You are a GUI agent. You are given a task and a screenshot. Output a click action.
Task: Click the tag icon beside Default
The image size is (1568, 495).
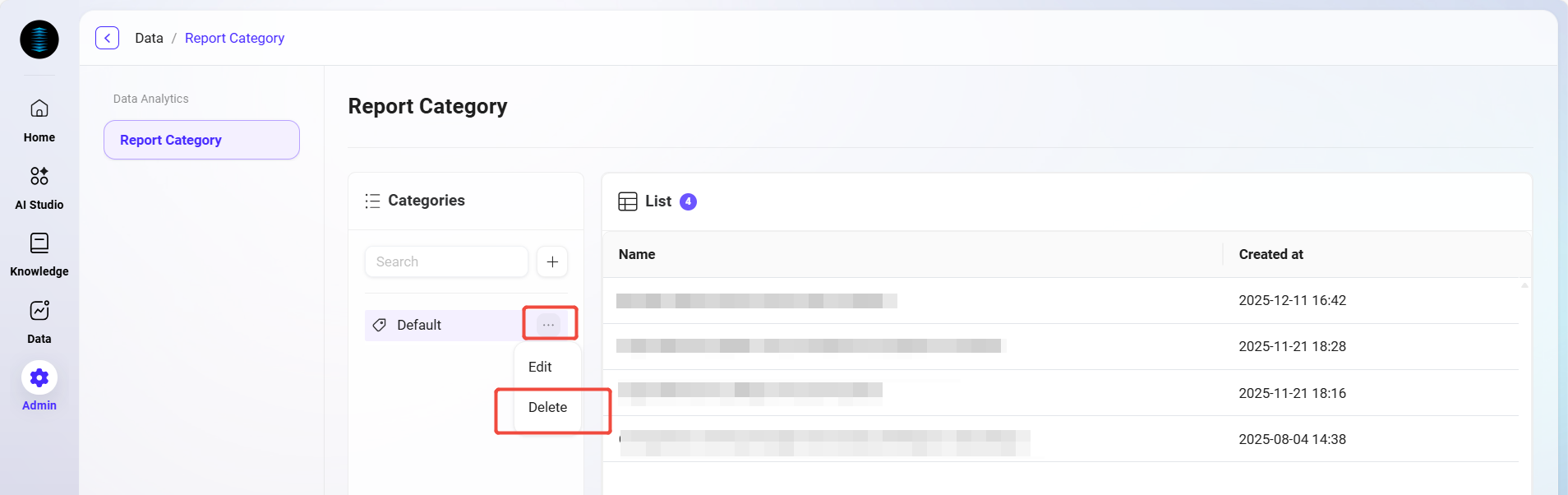click(x=380, y=325)
